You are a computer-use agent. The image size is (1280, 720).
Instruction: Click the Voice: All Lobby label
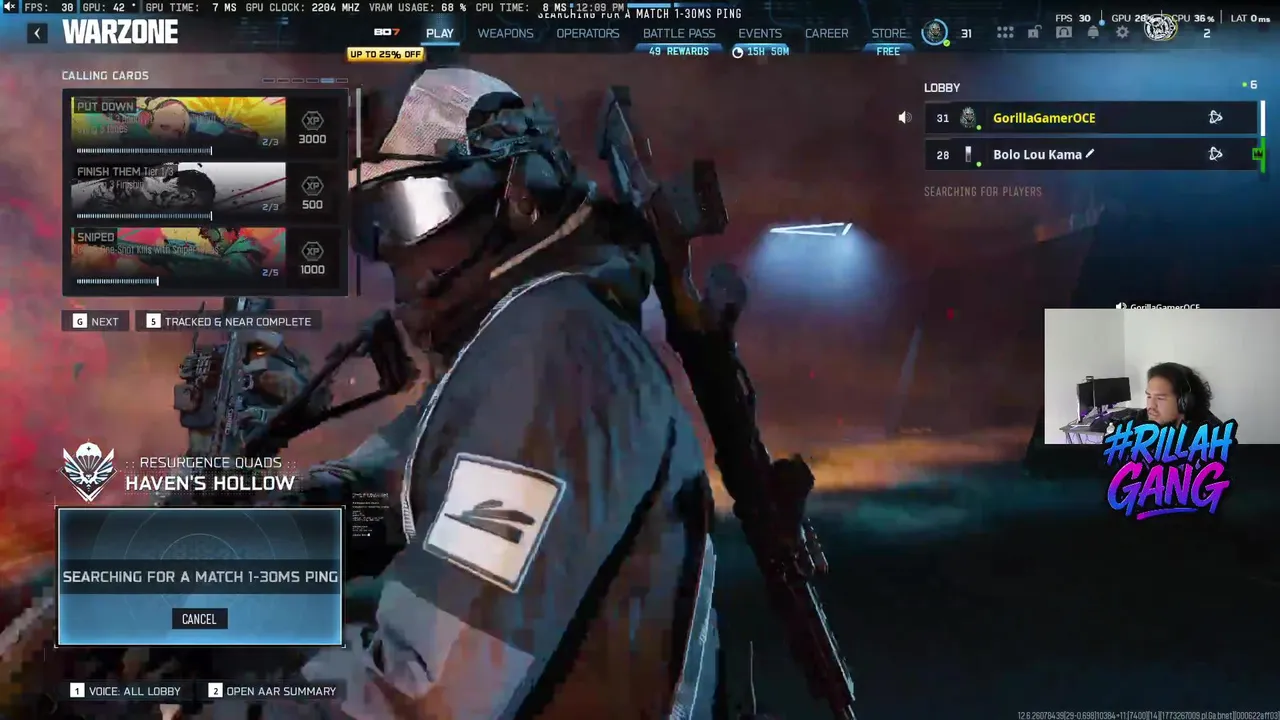(135, 691)
